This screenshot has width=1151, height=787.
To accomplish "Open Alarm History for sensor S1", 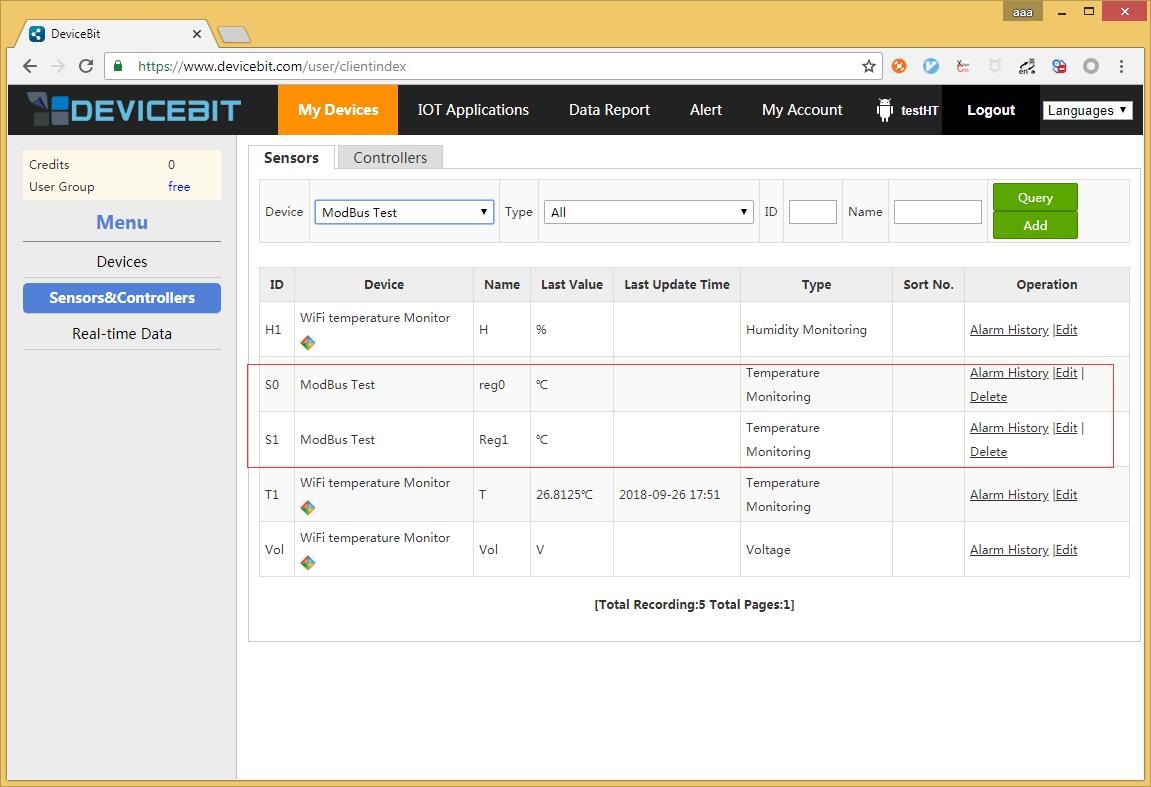I will [1009, 427].
